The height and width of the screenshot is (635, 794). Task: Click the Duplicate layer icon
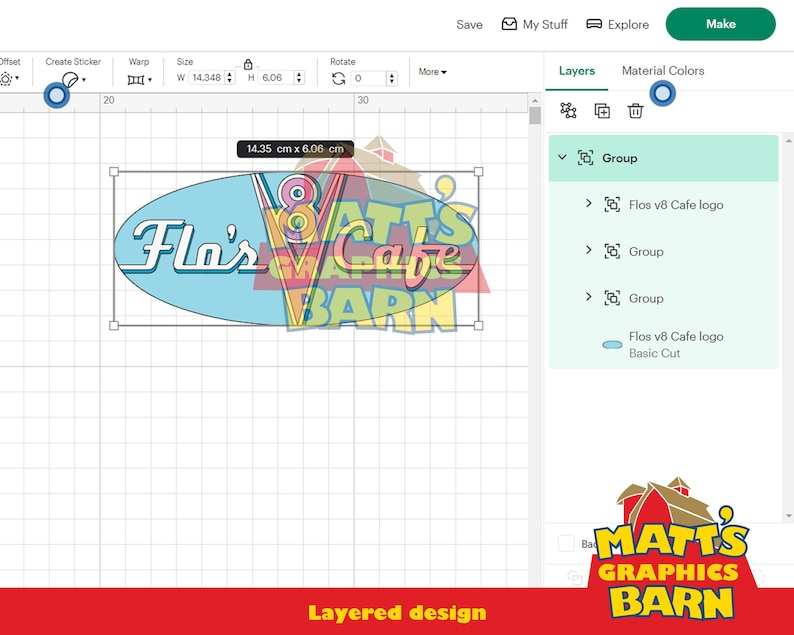pyautogui.click(x=602, y=111)
